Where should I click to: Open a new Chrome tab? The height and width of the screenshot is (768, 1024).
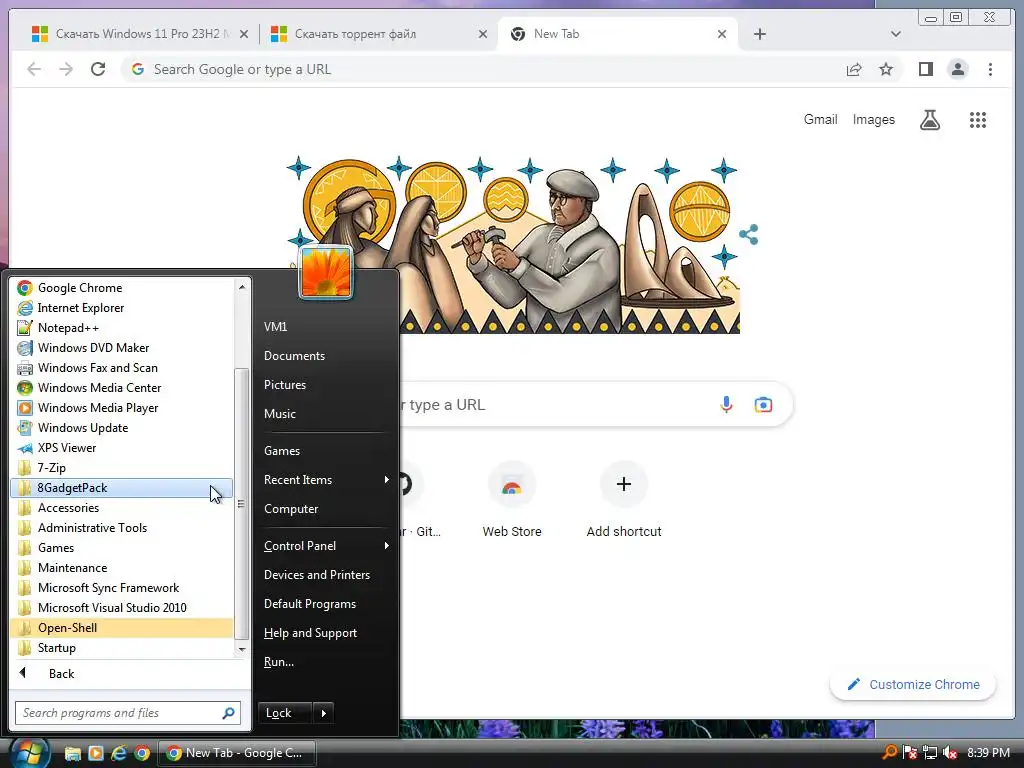point(760,34)
